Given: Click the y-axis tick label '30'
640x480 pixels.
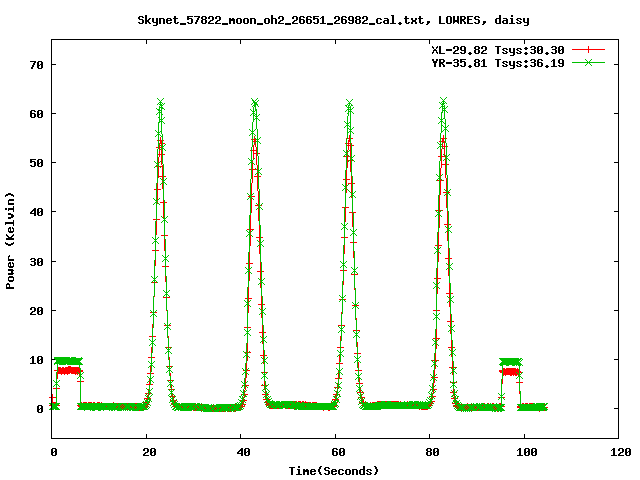Looking at the screenshot, I should tap(36, 262).
